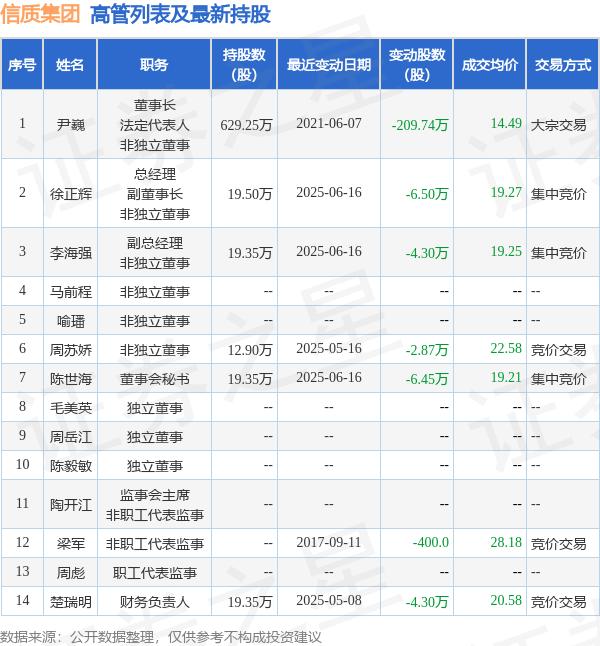The image size is (600, 646).
Task: Click 董事会秘书 position cell
Action: (154, 379)
